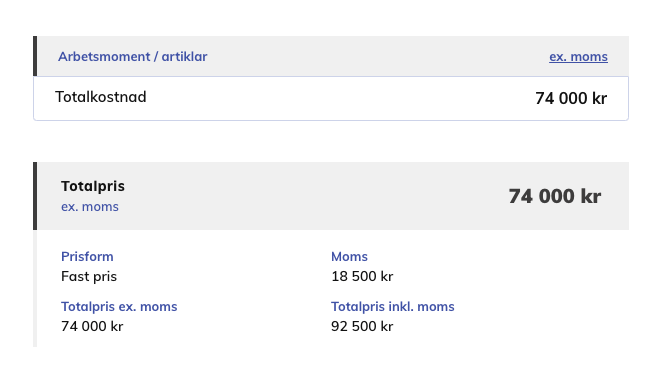Click 74 000 kr under Totalpris ex. moms
Image resolution: width=665 pixels, height=368 pixels.
coord(92,326)
